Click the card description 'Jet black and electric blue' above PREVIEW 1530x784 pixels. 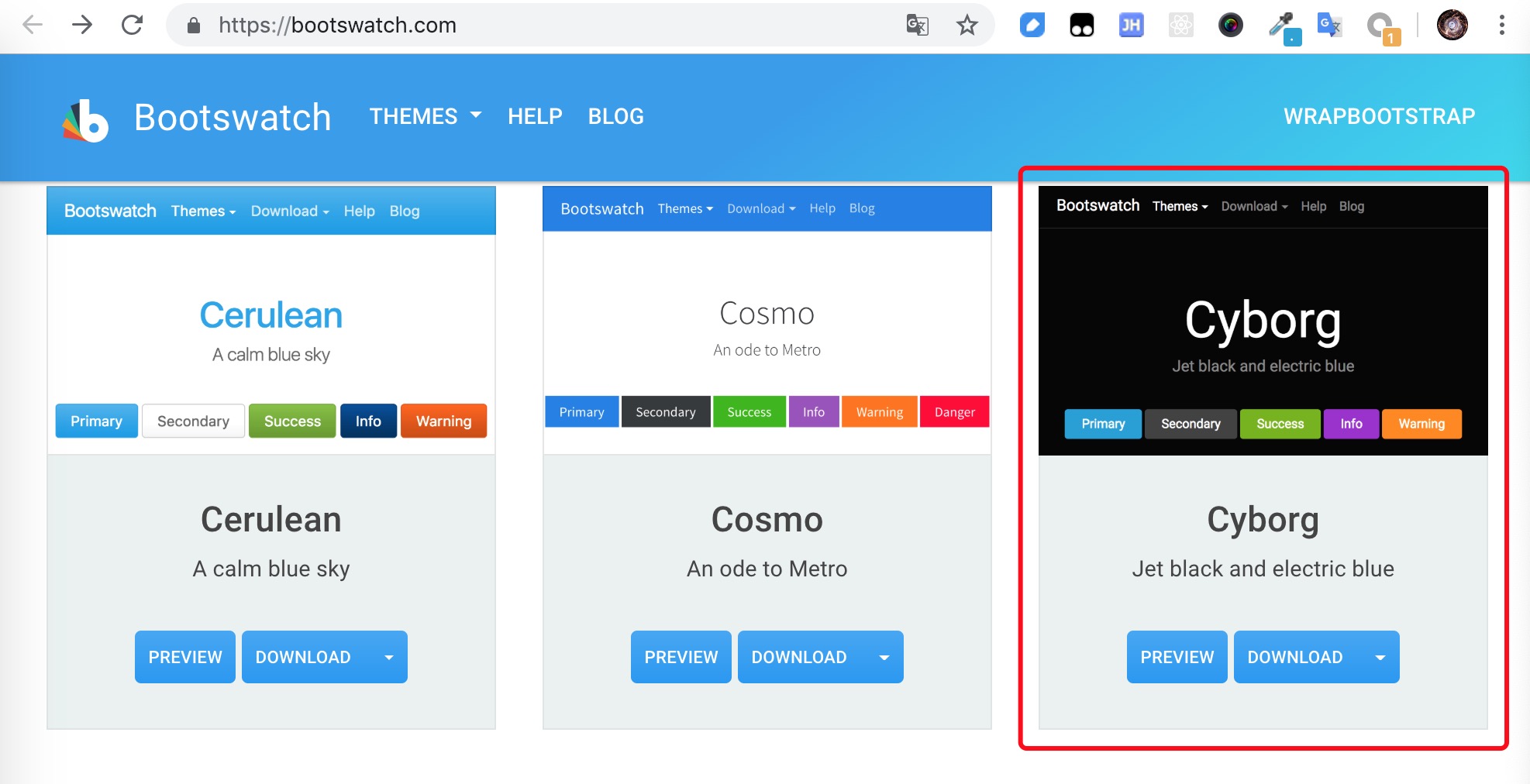tap(1263, 569)
